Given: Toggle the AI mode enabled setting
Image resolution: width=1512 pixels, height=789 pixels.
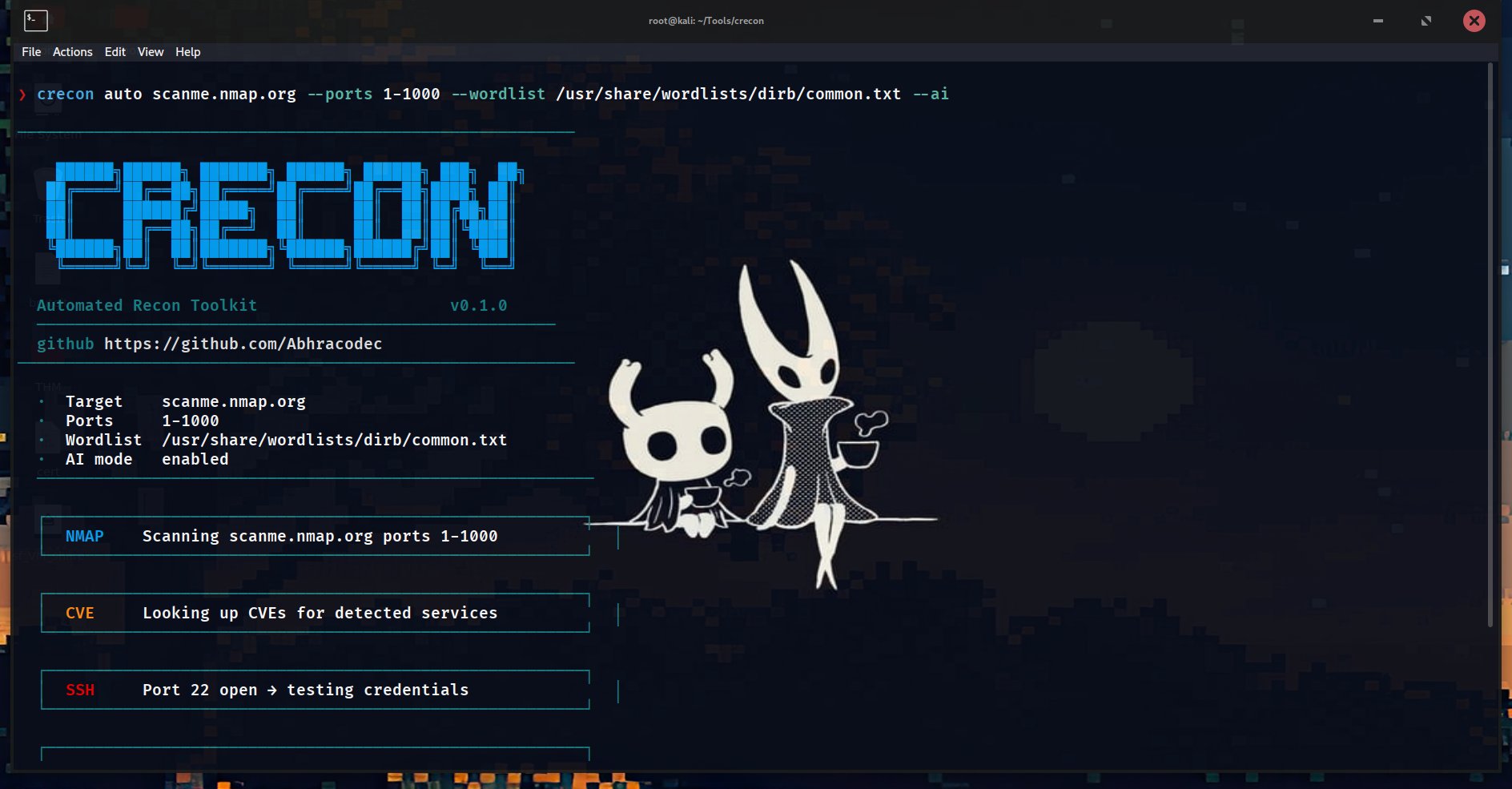Looking at the screenshot, I should tap(195, 459).
